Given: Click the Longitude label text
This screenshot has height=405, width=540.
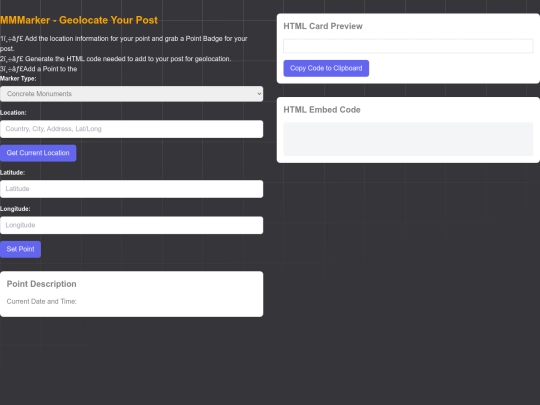Looking at the screenshot, I should pyautogui.click(x=15, y=209).
